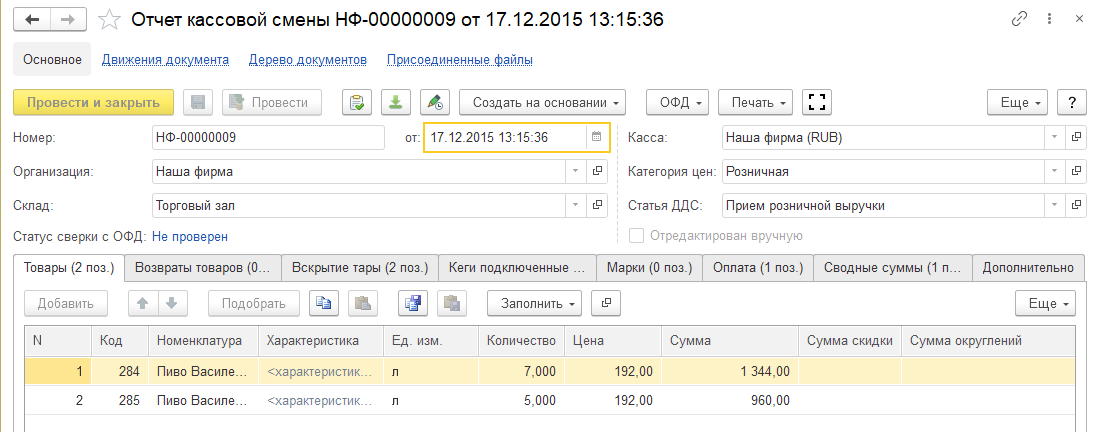Image resolution: width=1097 pixels, height=432 pixels.
Task: Click full-screen mode icon
Action: (817, 102)
